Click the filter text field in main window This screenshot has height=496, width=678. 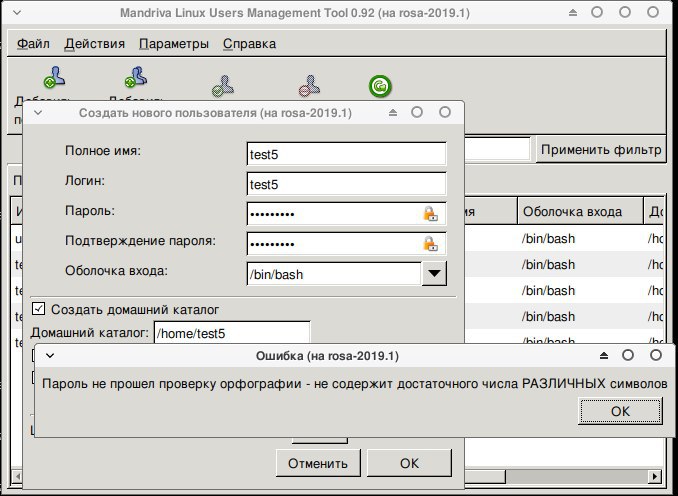click(497, 150)
